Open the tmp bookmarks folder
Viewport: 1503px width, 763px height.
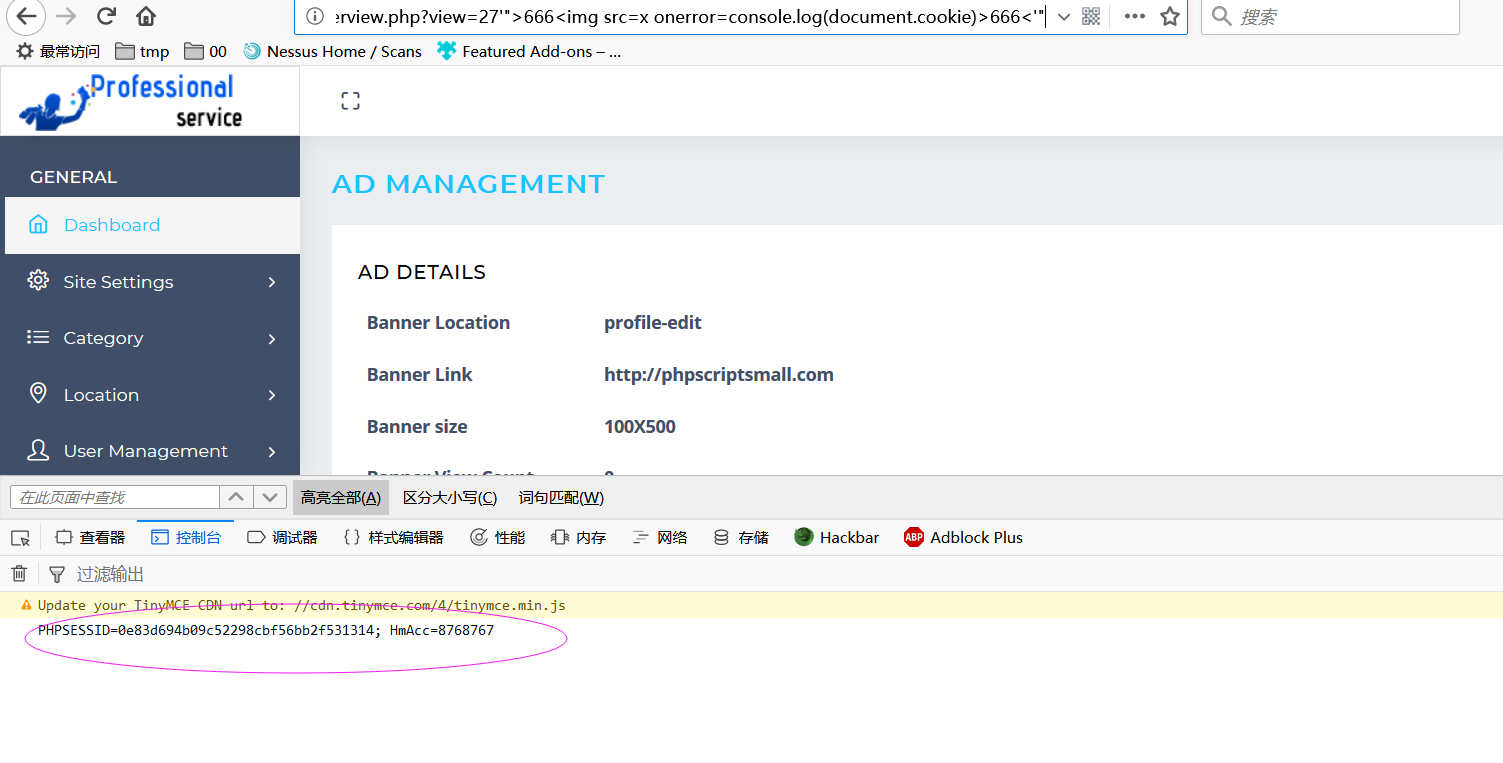click(142, 51)
